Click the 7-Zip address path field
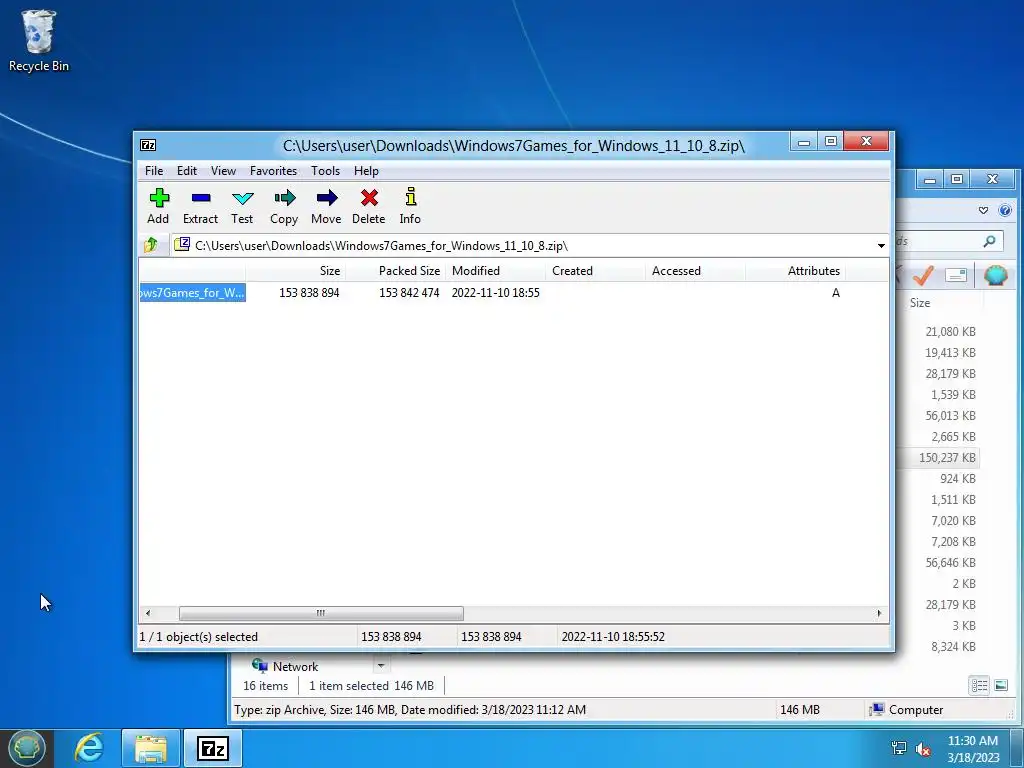This screenshot has height=768, width=1024. pos(528,246)
